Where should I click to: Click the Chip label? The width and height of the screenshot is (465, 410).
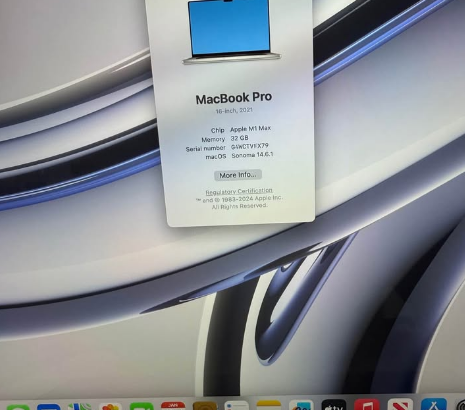click(x=217, y=130)
